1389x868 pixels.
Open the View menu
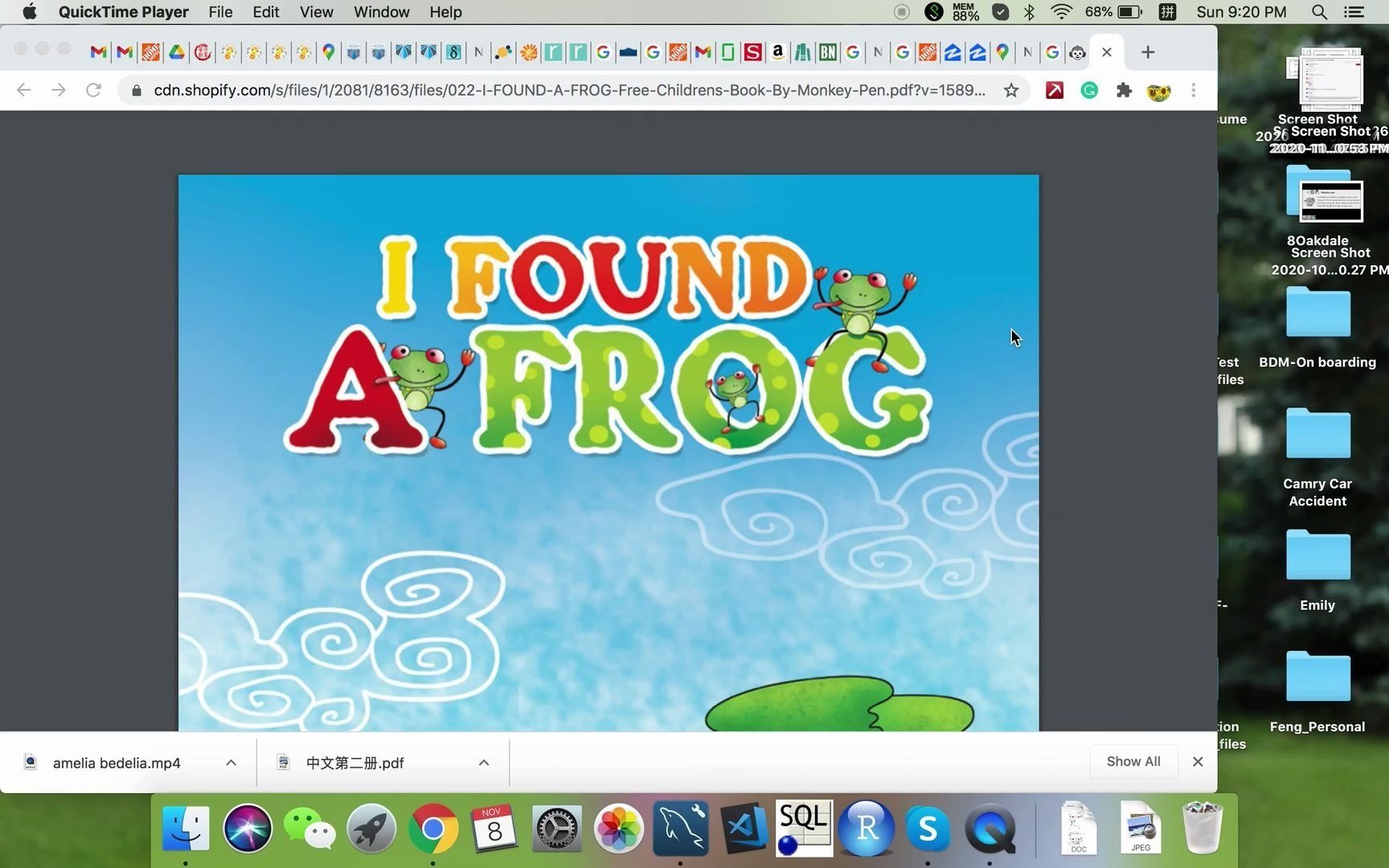(x=317, y=12)
